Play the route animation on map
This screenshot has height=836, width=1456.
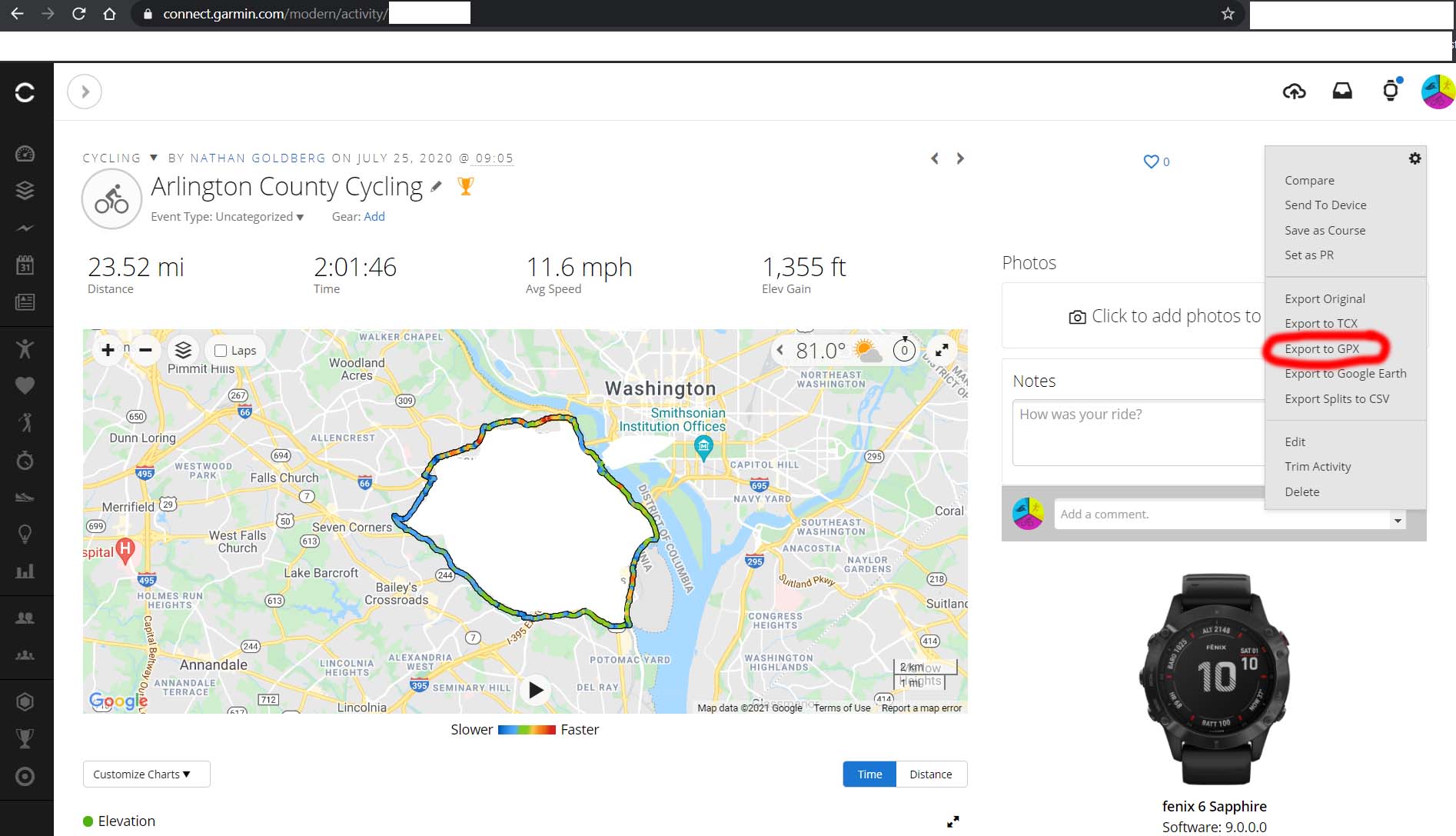click(535, 690)
